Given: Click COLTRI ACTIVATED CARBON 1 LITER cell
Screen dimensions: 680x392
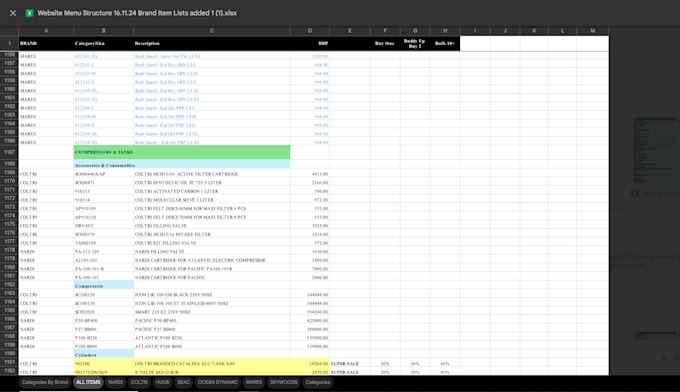Looking at the screenshot, I should [212, 191].
